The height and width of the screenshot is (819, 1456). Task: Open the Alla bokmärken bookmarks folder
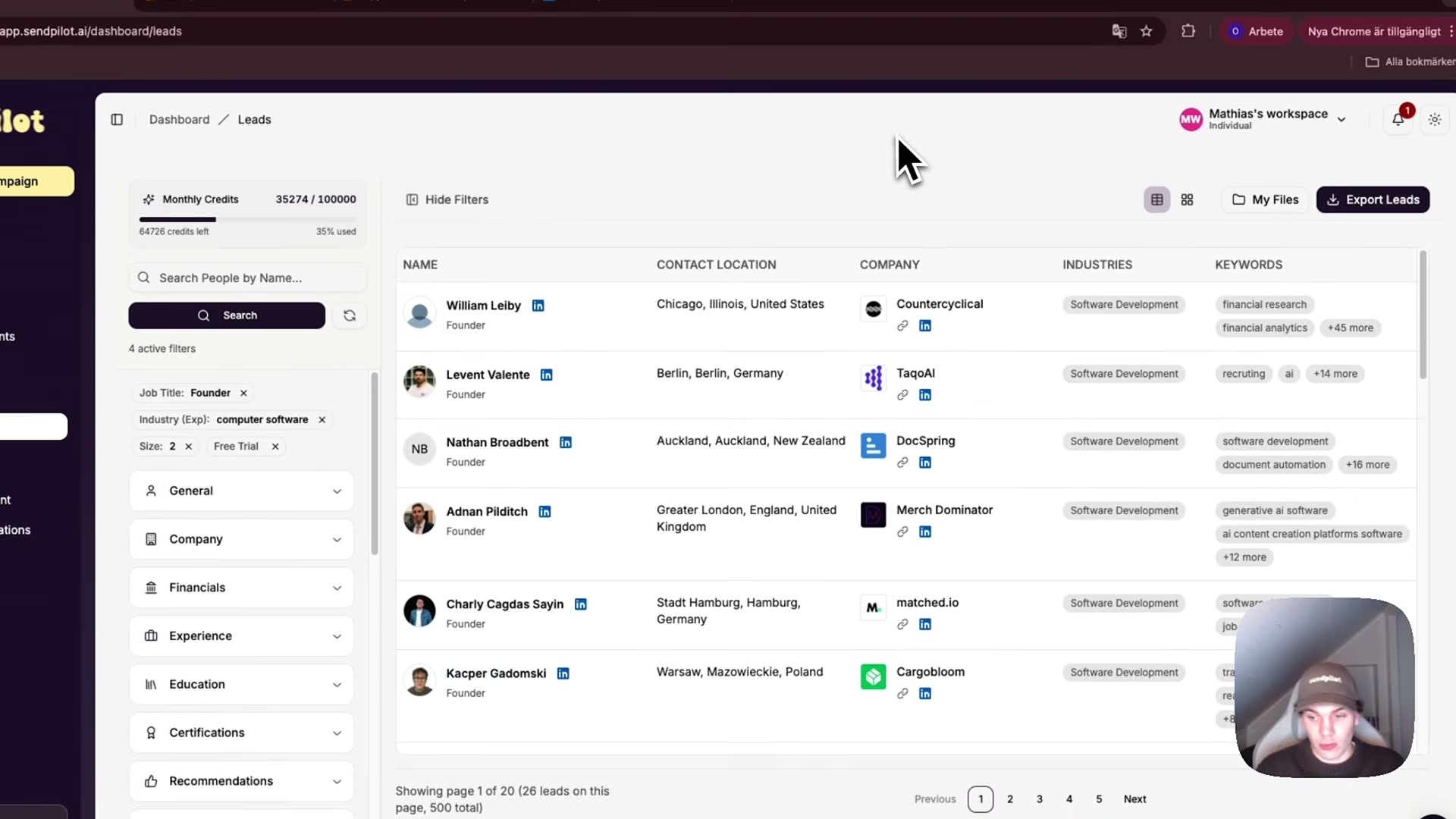coord(1410,61)
